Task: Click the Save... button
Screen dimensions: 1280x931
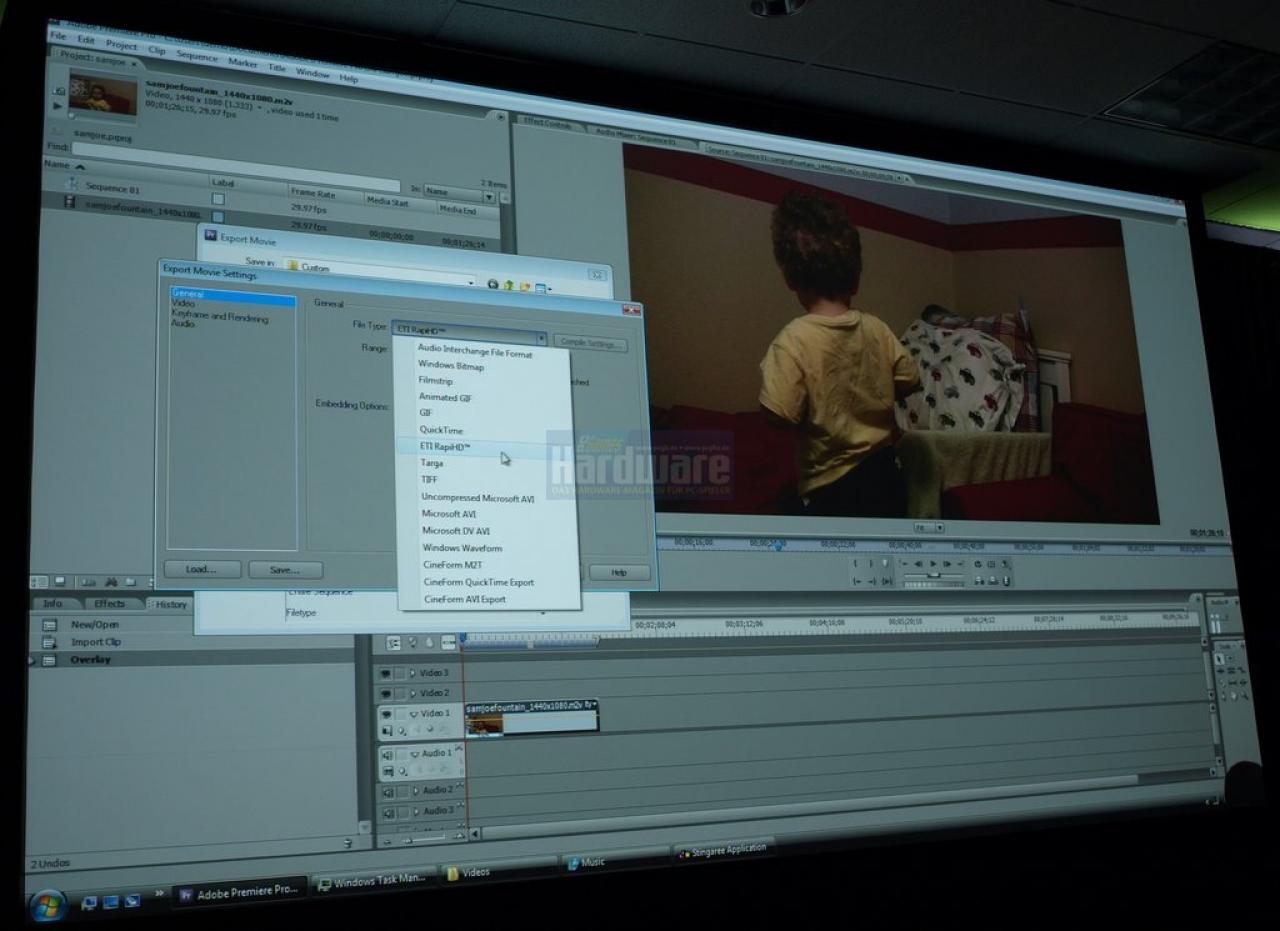Action: (285, 570)
